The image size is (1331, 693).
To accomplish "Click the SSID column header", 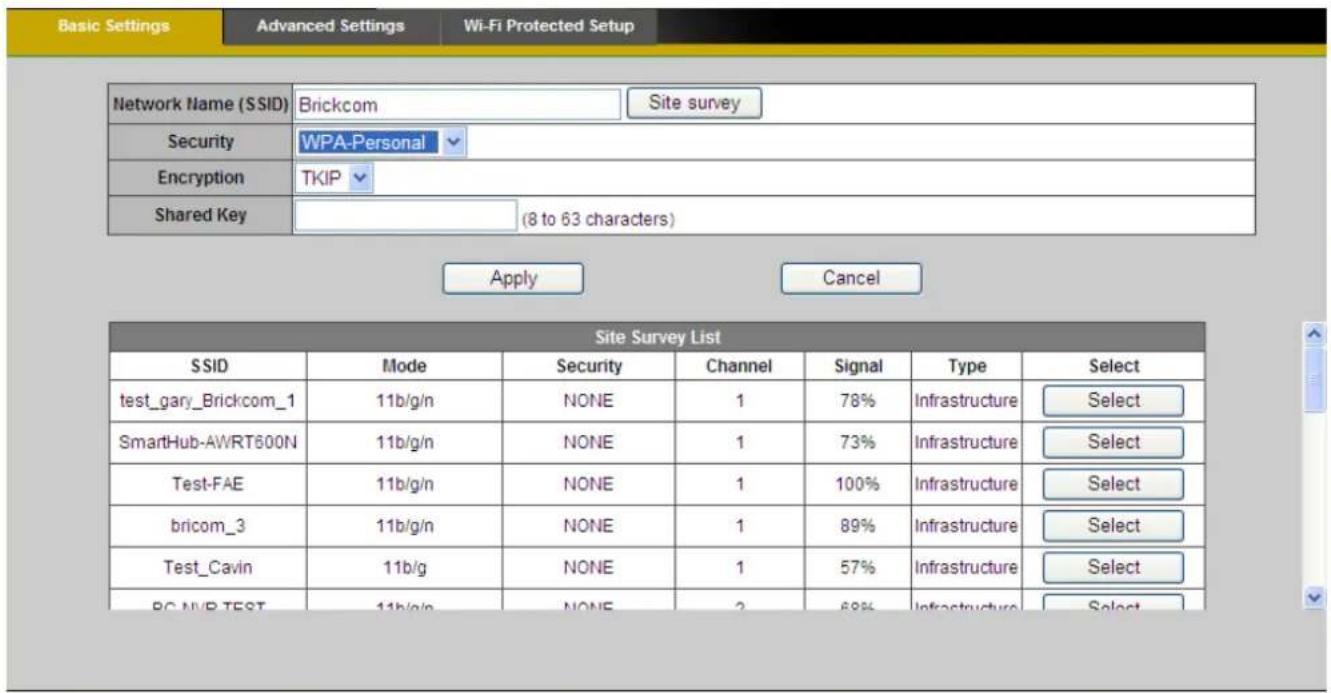I will (208, 366).
